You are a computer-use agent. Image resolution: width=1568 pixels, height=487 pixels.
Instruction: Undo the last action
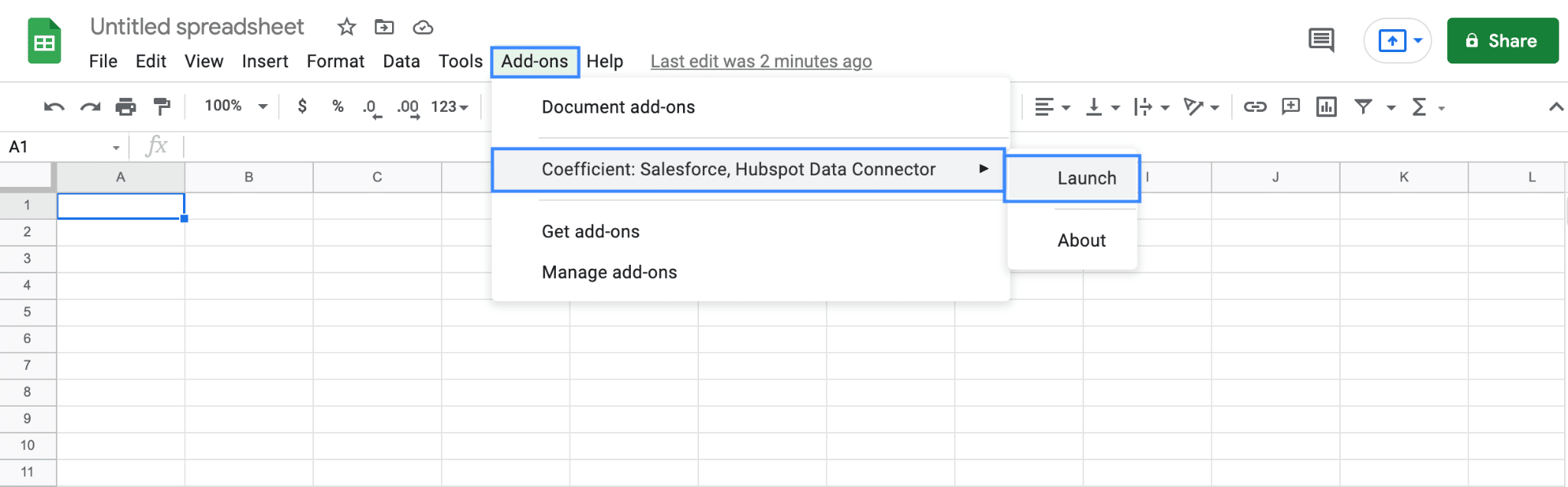tap(54, 106)
